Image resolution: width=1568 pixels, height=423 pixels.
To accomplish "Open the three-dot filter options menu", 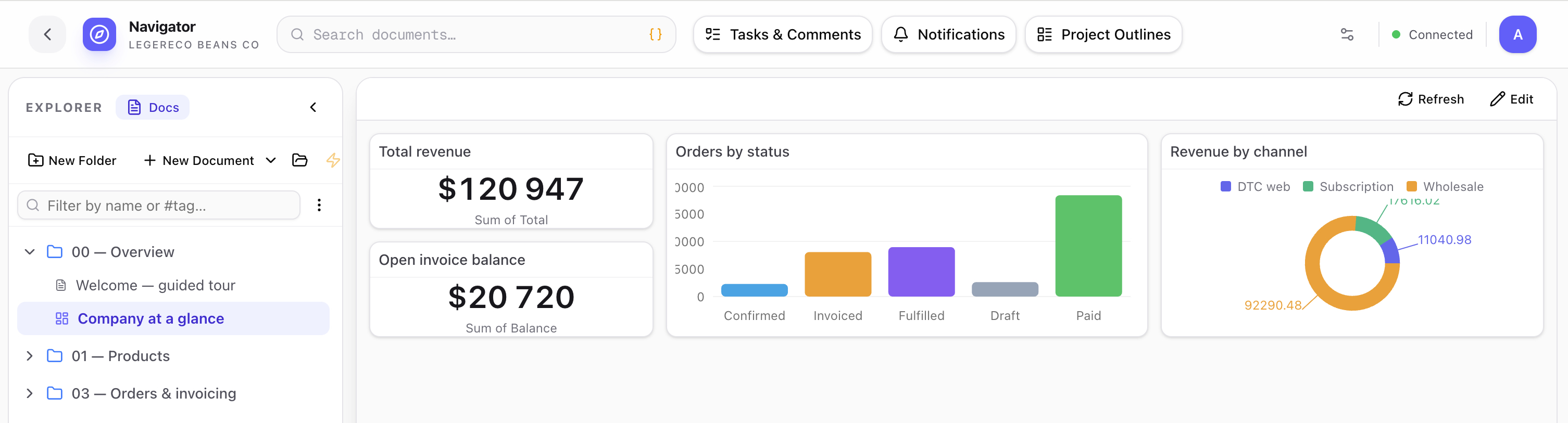I will 319,206.
